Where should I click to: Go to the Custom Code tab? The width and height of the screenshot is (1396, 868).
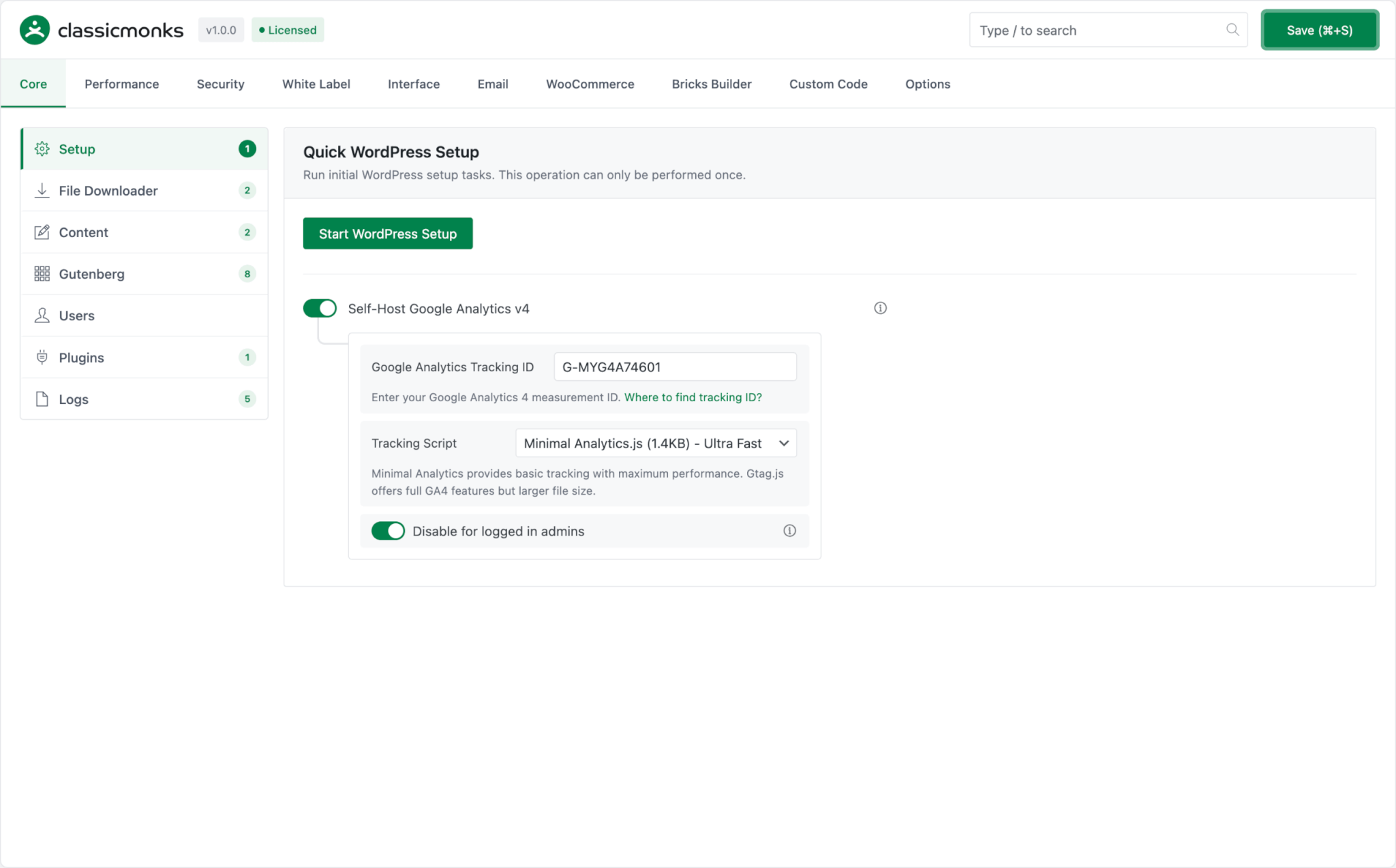(x=828, y=84)
